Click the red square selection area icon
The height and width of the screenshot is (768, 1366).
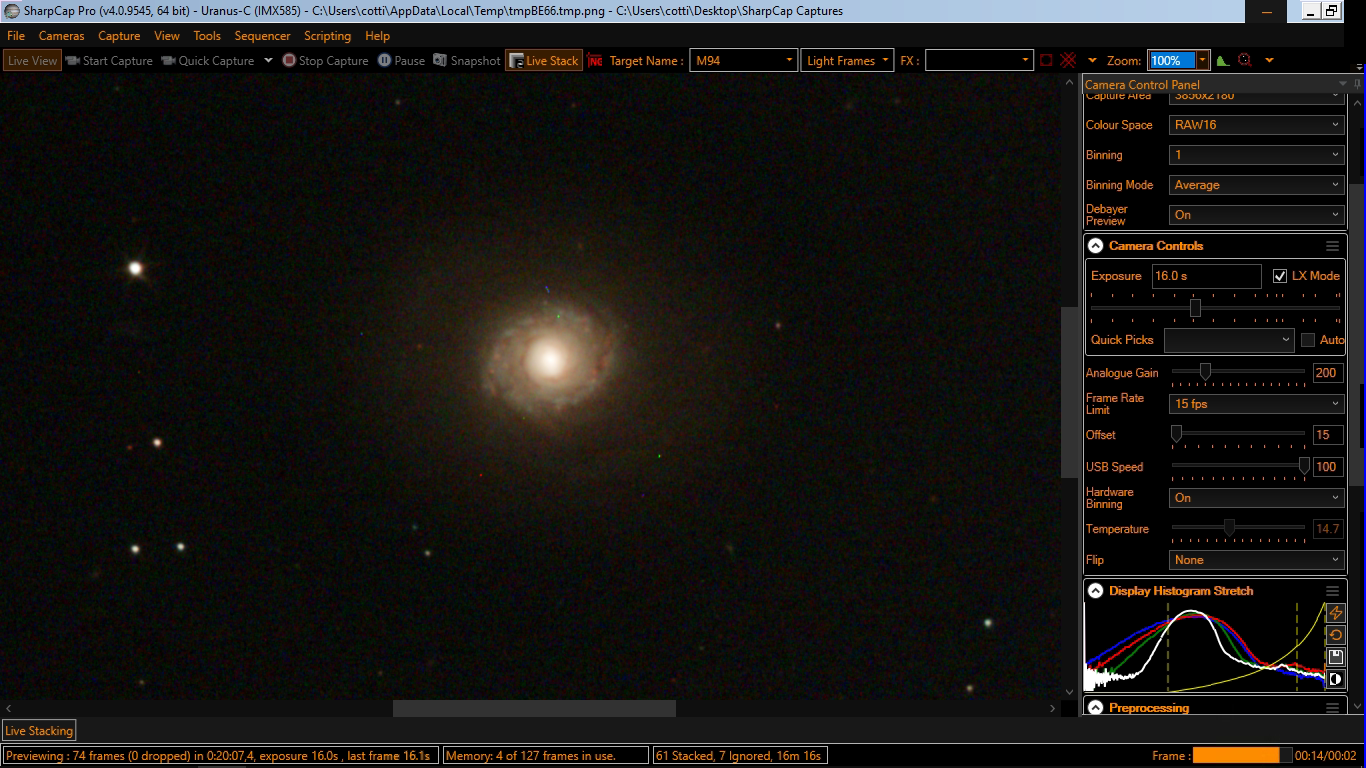click(1046, 61)
